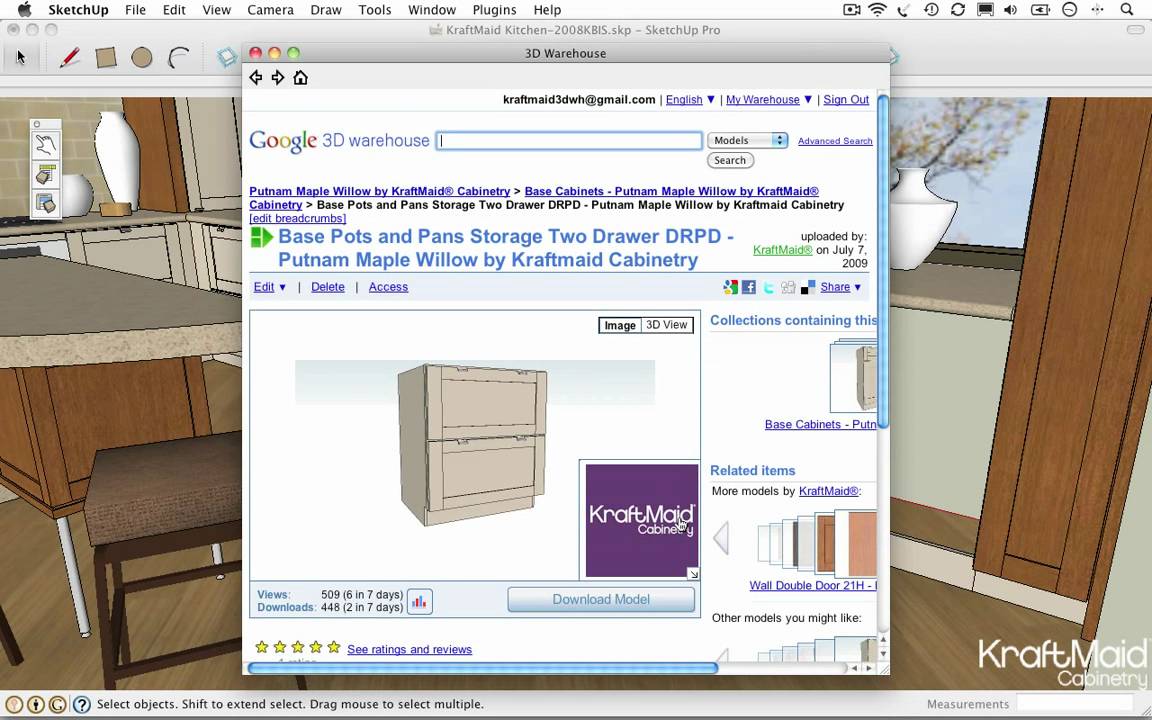This screenshot has width=1152, height=720.
Task: Open the English language dropdown
Action: click(x=691, y=100)
